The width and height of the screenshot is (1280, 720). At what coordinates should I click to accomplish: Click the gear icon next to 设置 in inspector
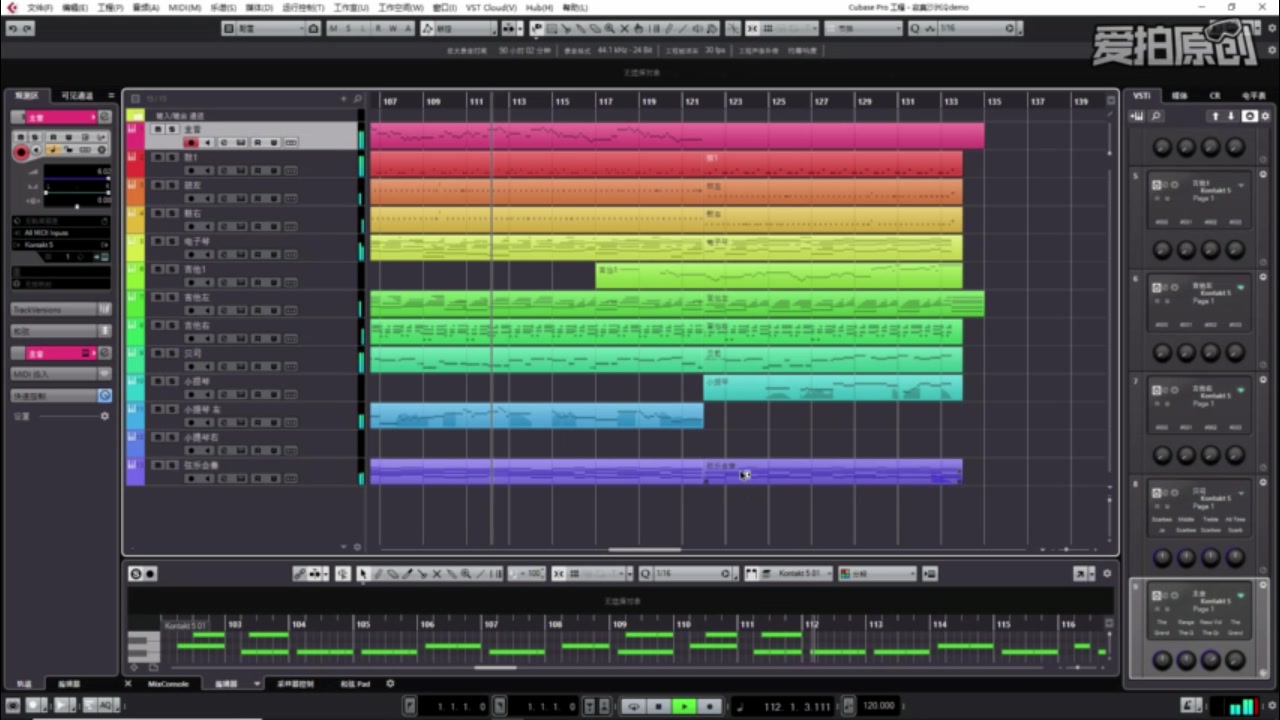pyautogui.click(x=104, y=416)
